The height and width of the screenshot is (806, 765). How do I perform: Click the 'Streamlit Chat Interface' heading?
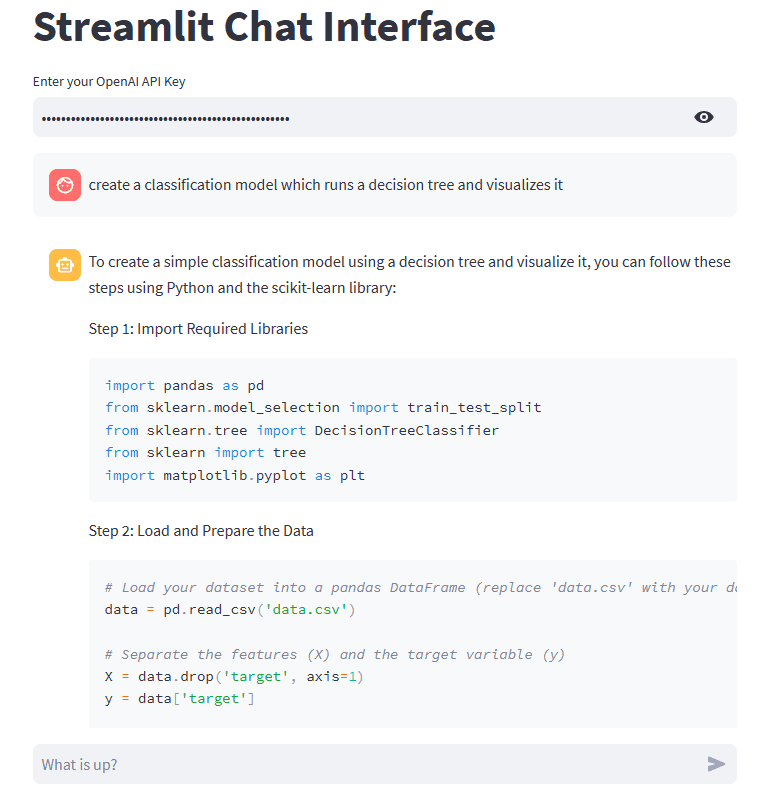(x=264, y=27)
